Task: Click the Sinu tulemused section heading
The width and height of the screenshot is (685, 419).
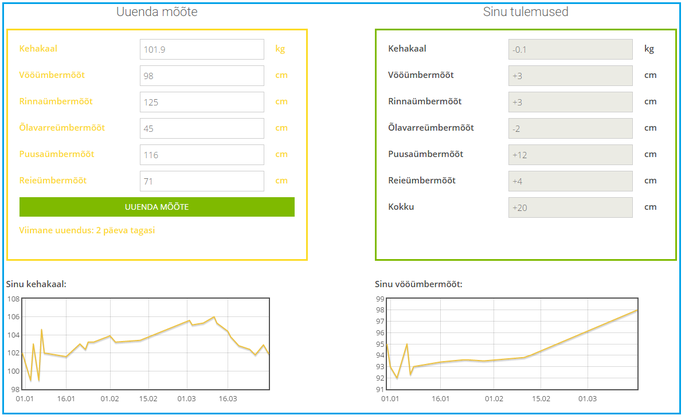Action: tap(526, 12)
